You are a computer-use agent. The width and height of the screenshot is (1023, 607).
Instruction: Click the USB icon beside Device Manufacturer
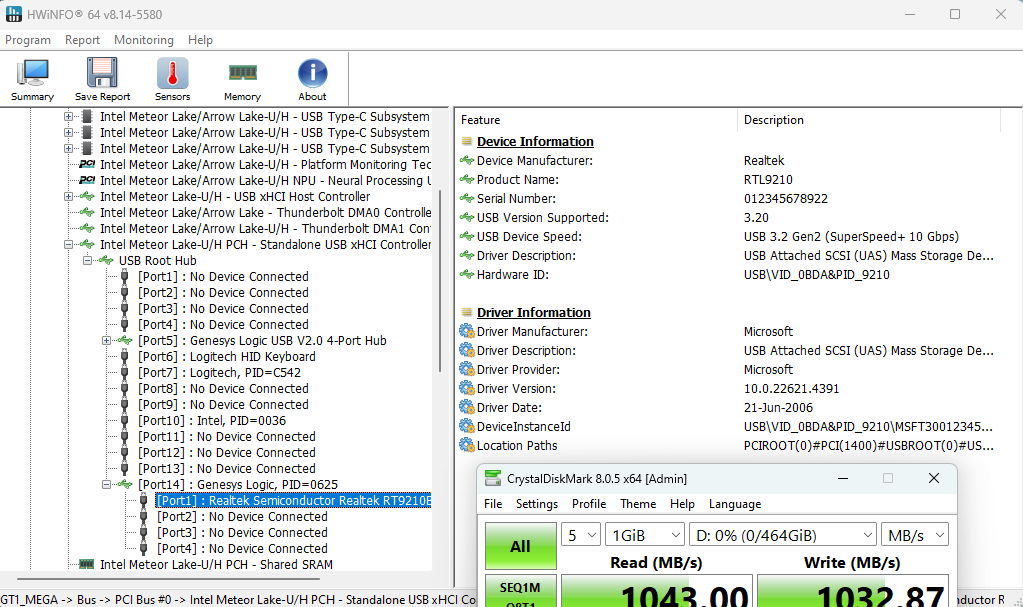(466, 160)
